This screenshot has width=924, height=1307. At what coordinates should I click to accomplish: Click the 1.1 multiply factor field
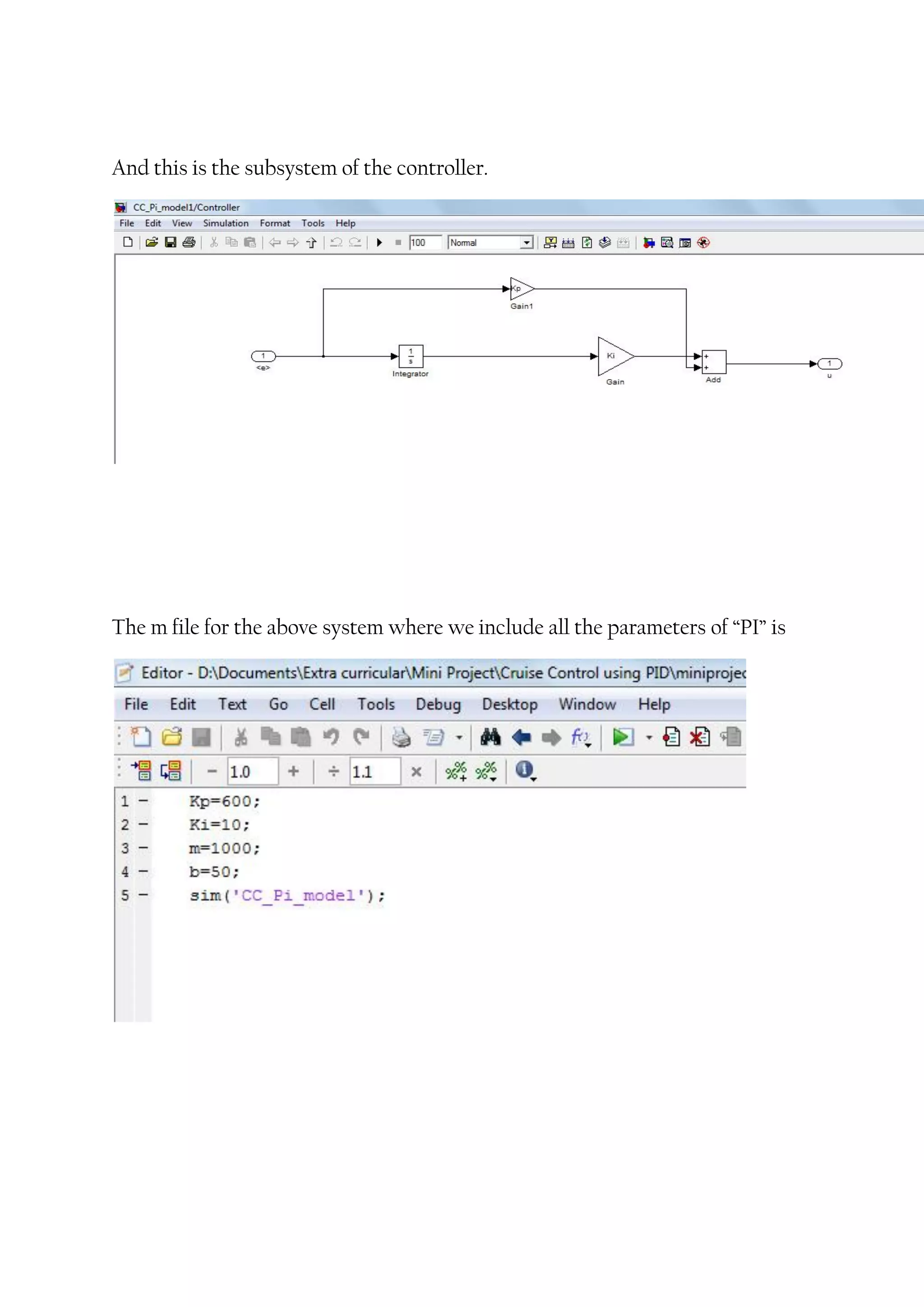[375, 771]
